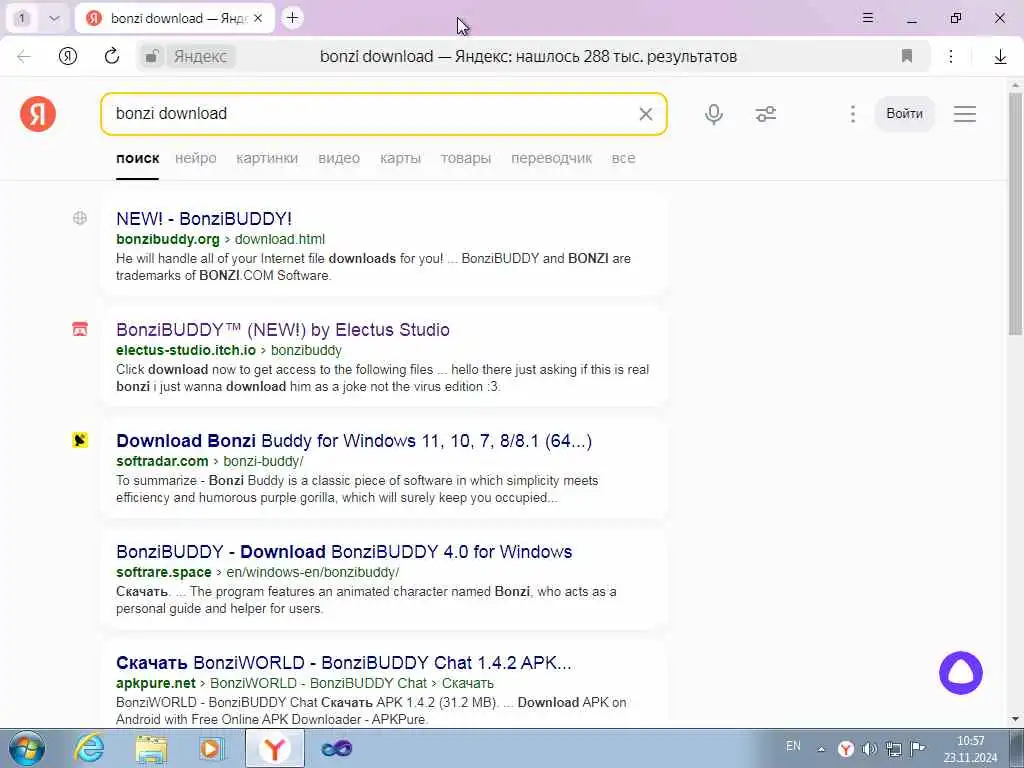
Task: Open search filter settings icon
Action: click(765, 114)
